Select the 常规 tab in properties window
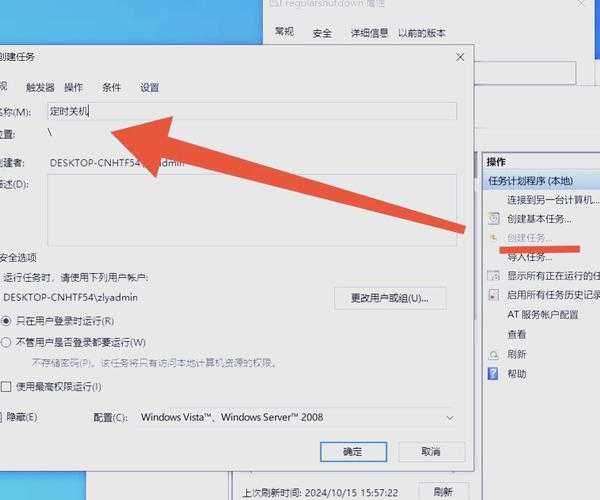Screen dimensions: 600x500 [284, 31]
